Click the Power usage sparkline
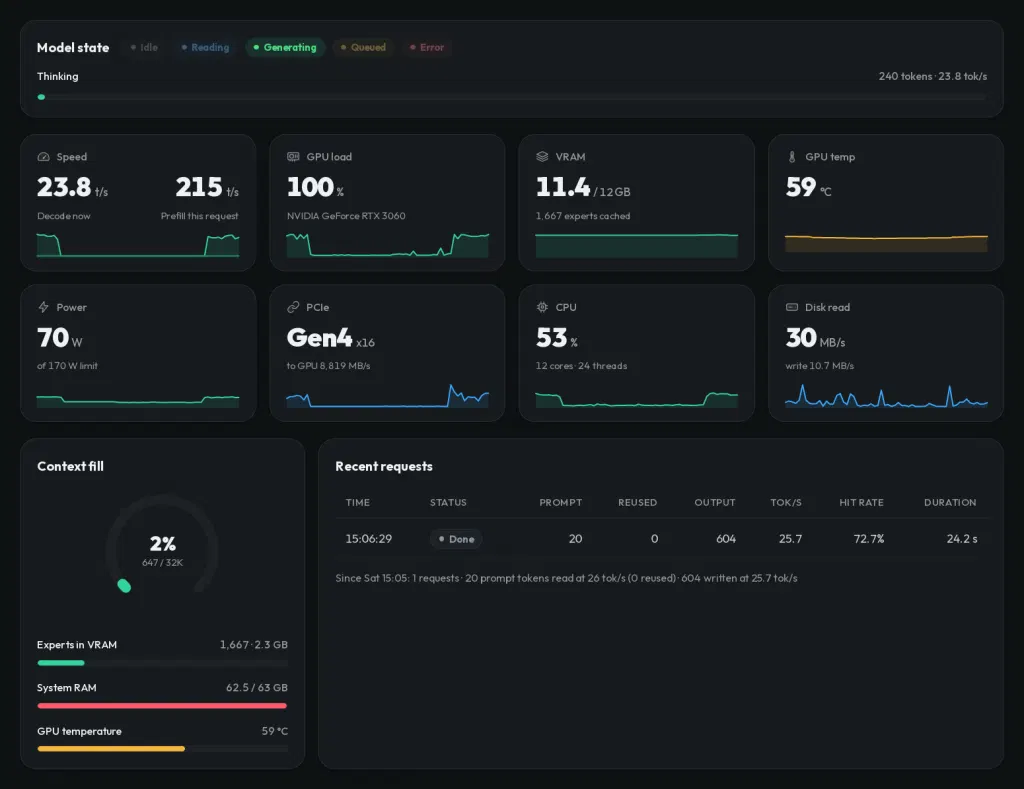The image size is (1024, 789). coord(138,401)
